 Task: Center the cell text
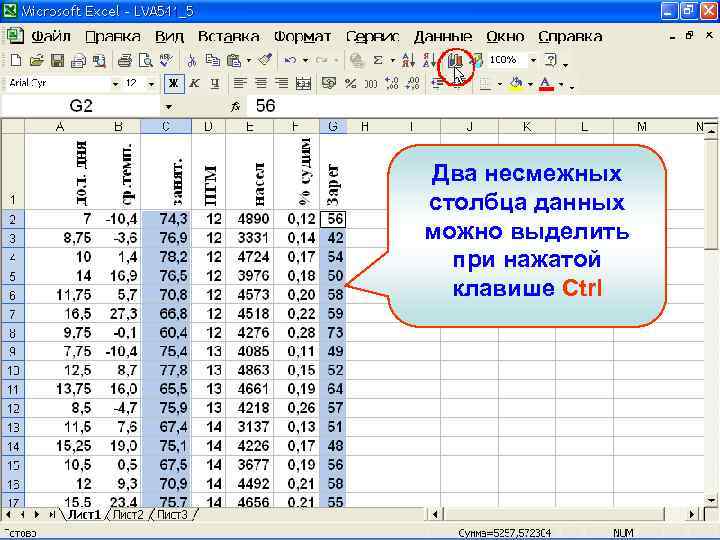pos(260,83)
